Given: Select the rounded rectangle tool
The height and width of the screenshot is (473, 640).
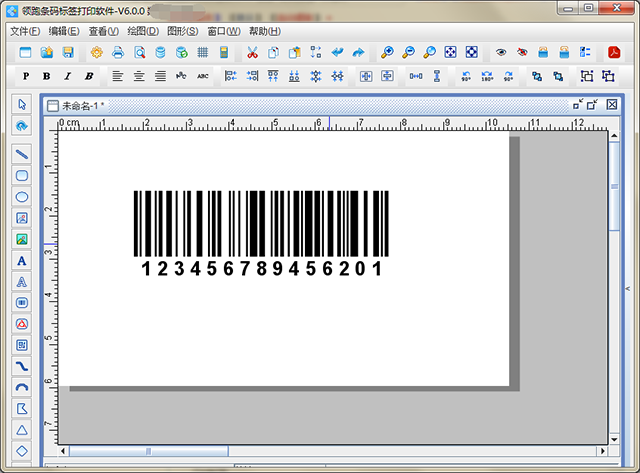Looking at the screenshot, I should tap(22, 175).
